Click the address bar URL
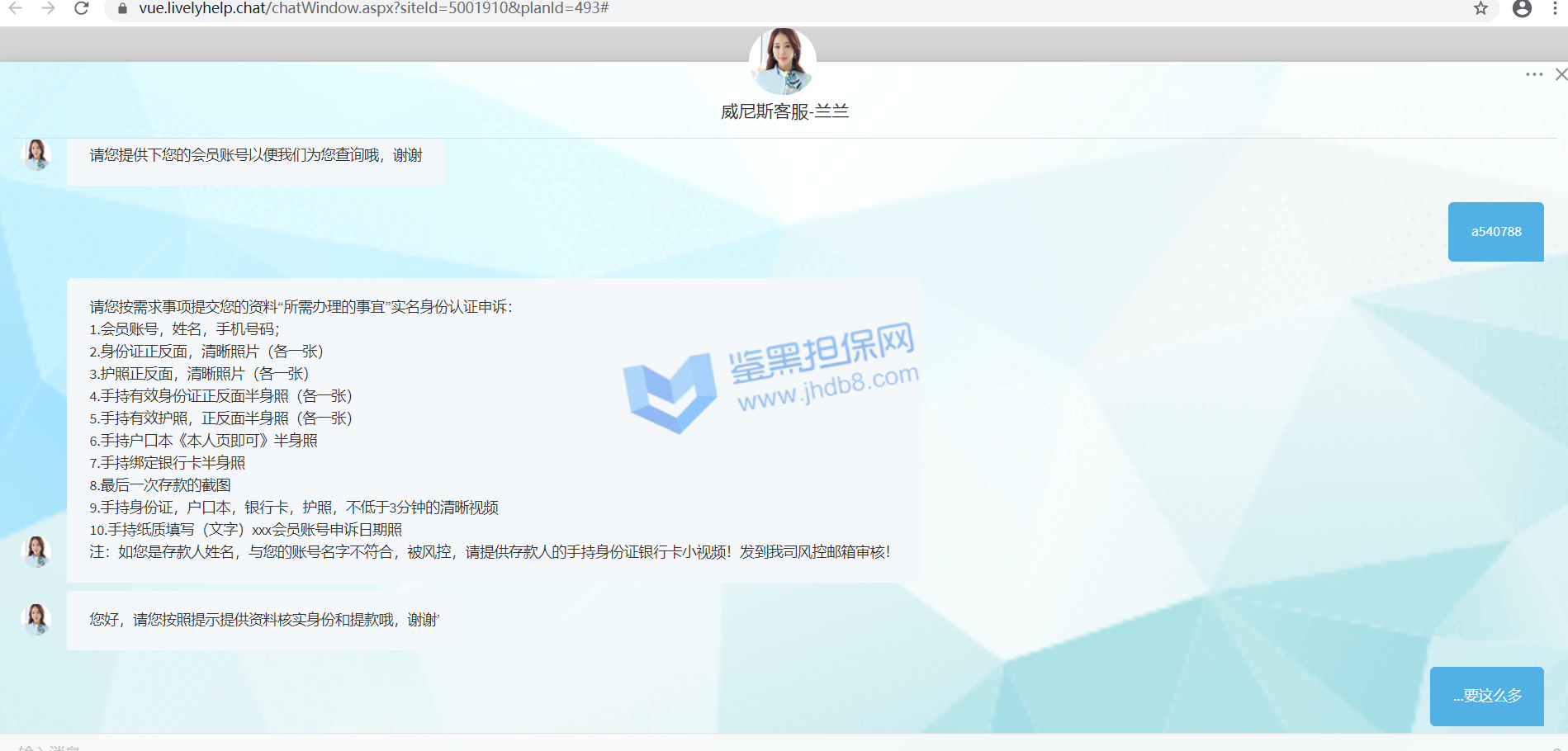The image size is (1568, 751). click(373, 8)
